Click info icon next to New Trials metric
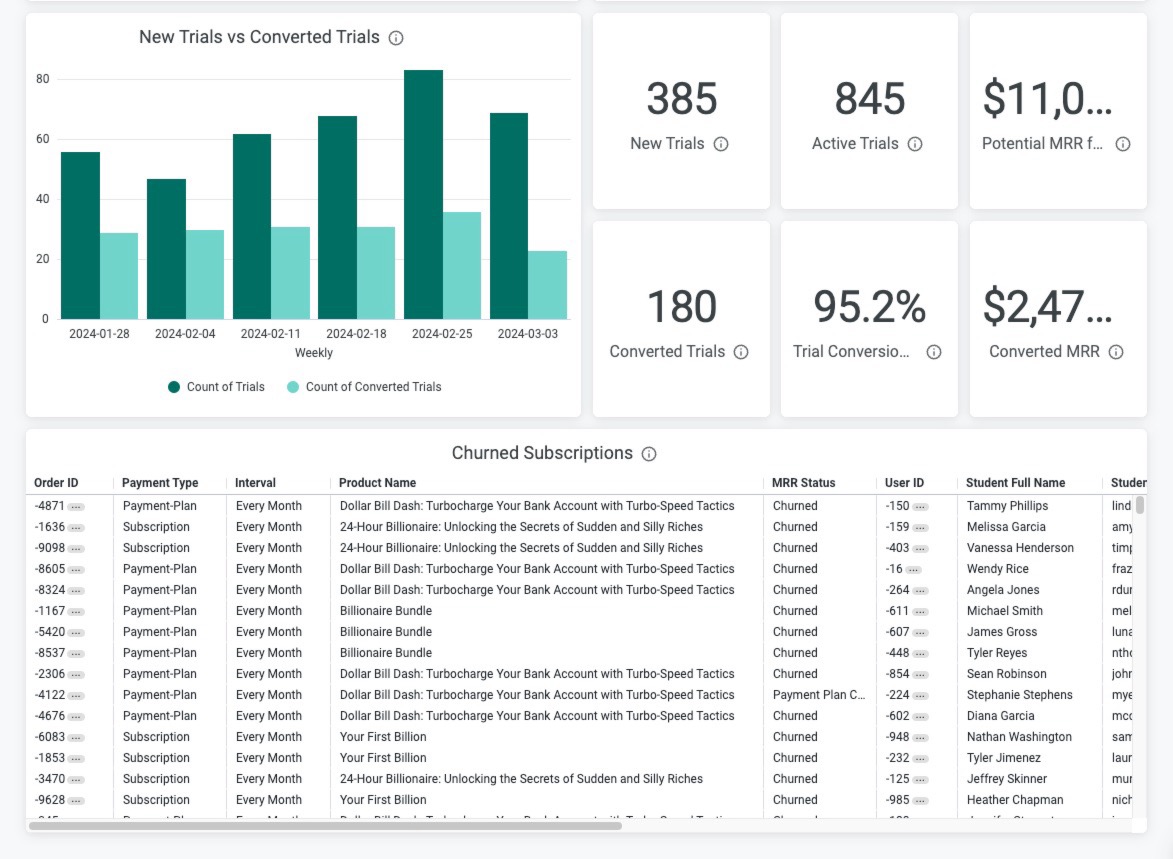The height and width of the screenshot is (859, 1173). click(720, 144)
